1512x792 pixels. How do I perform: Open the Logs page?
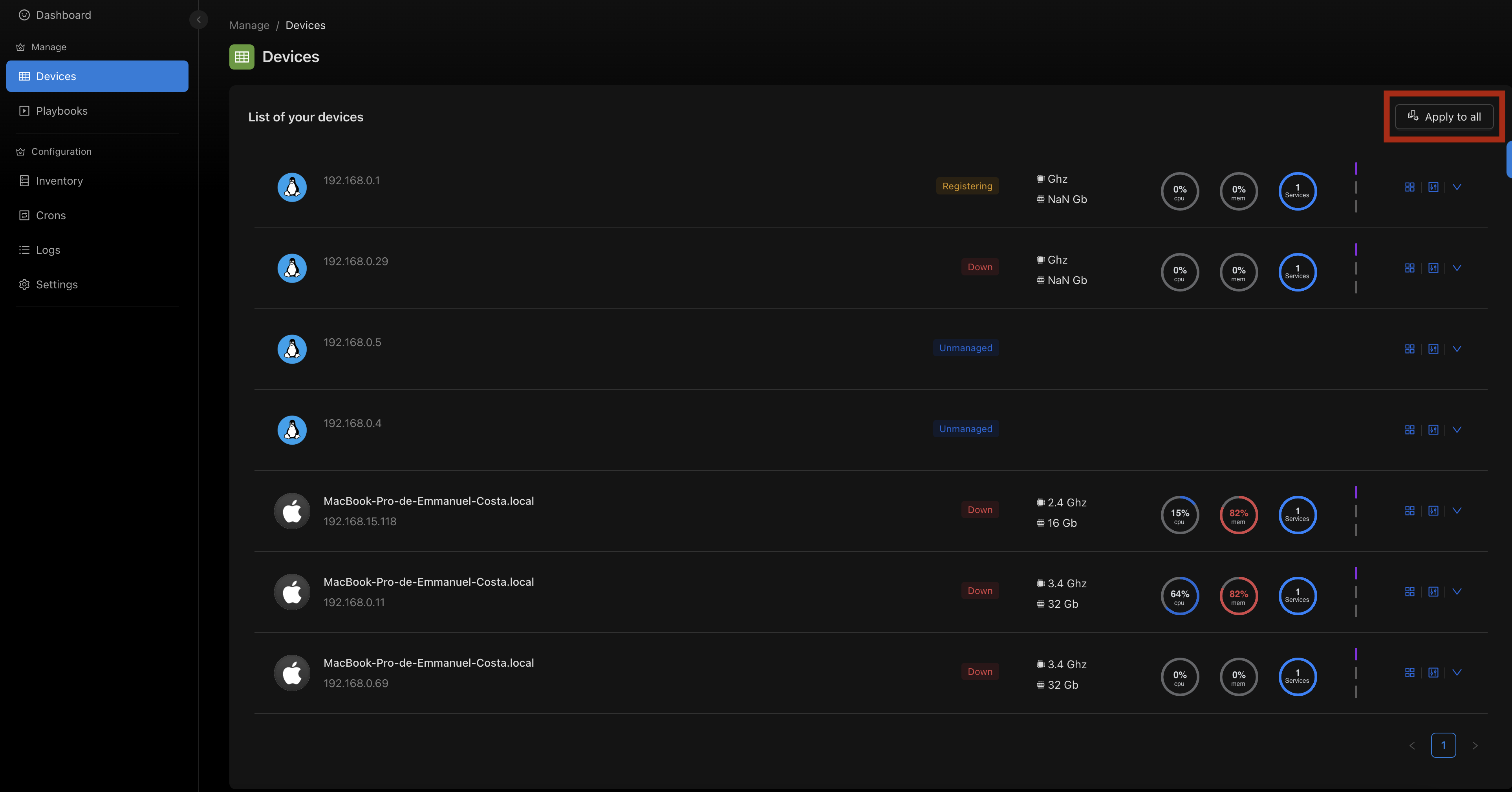(97, 250)
